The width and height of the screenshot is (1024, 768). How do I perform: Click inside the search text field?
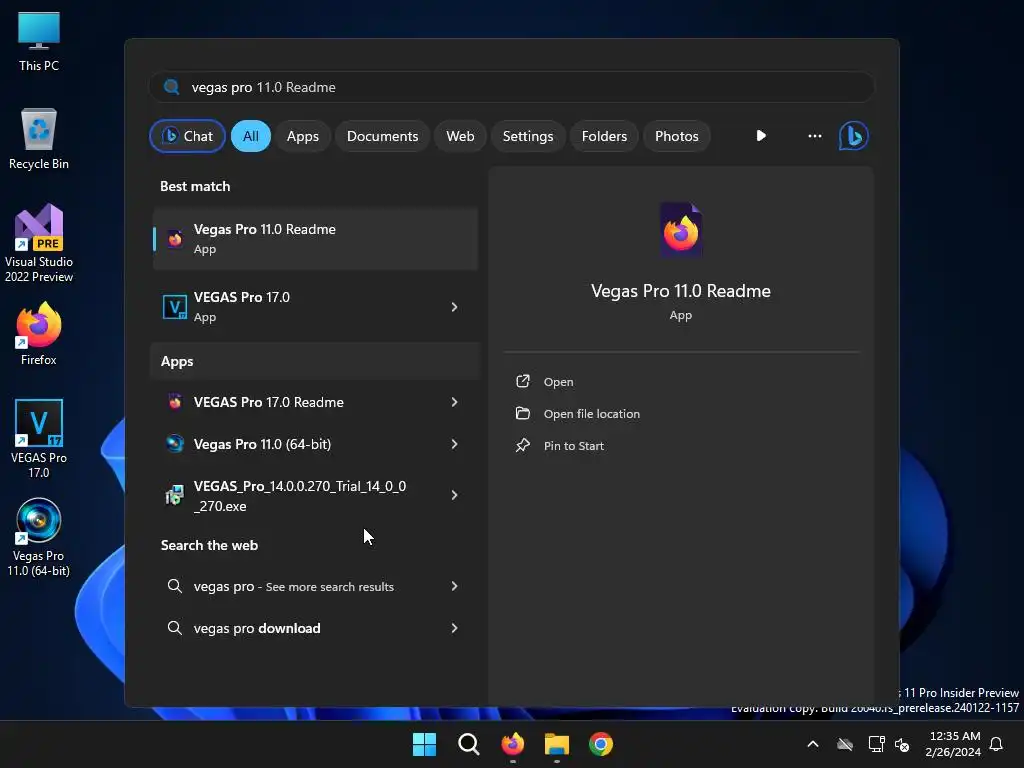511,87
